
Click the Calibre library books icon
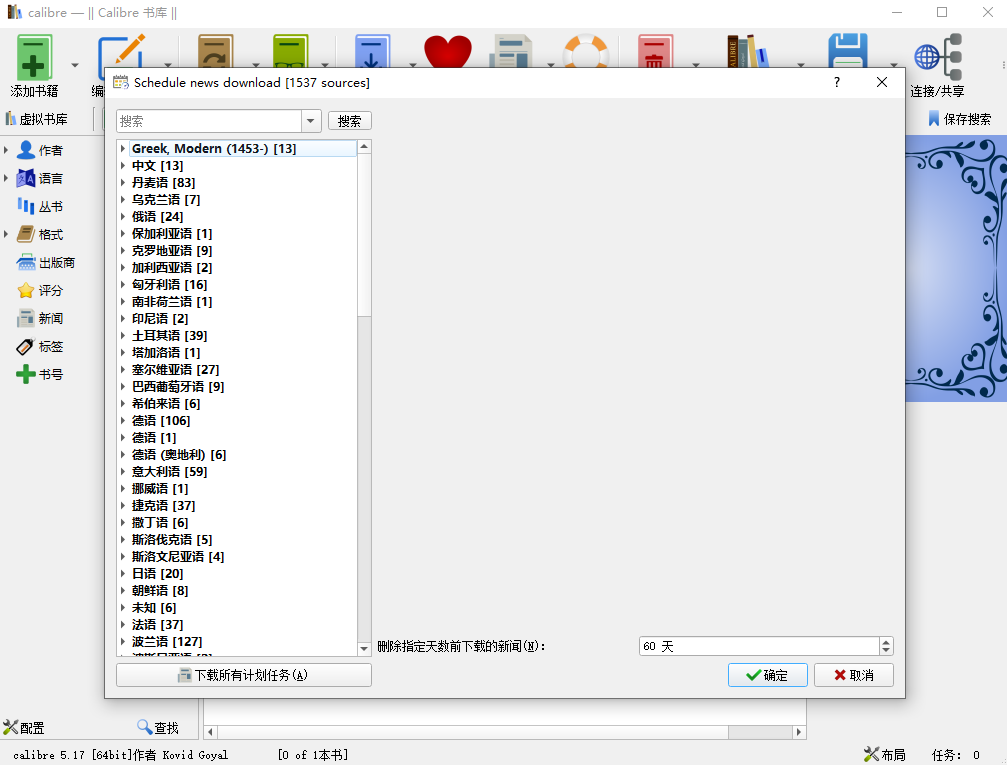pos(748,51)
